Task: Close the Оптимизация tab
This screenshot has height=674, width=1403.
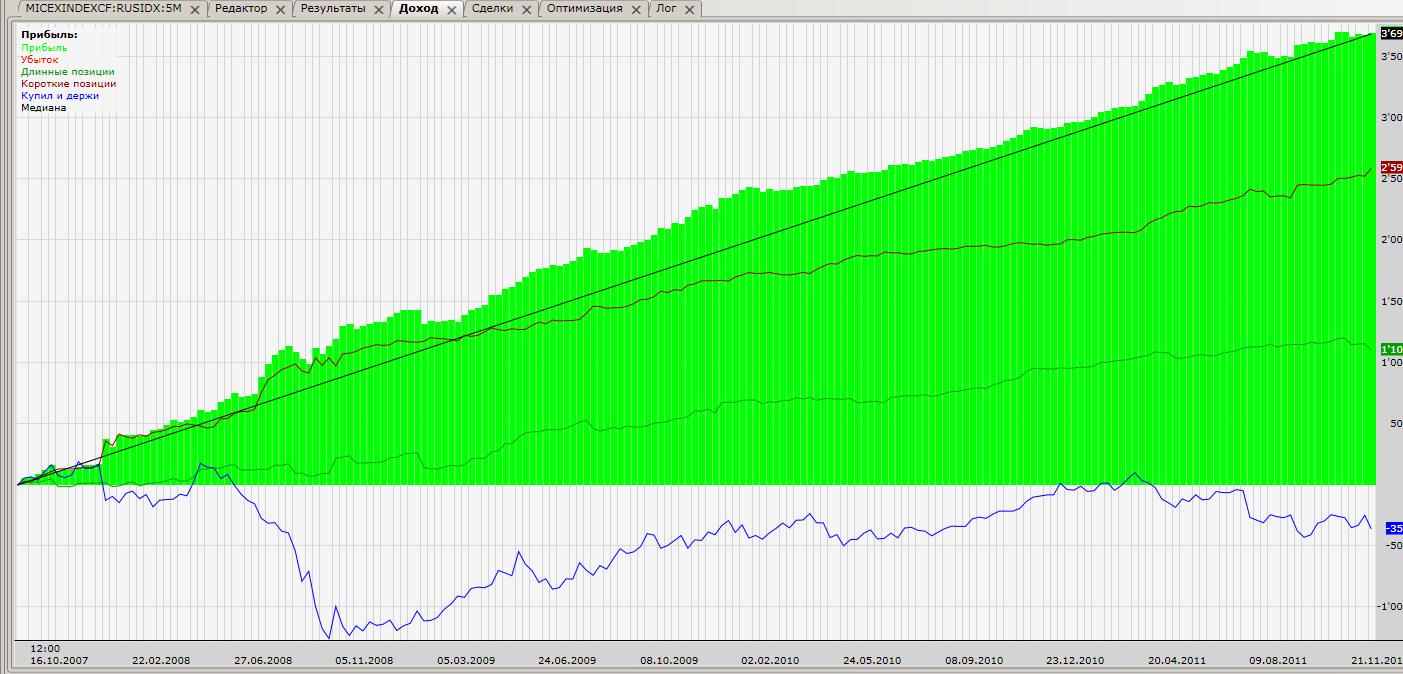Action: (x=636, y=9)
